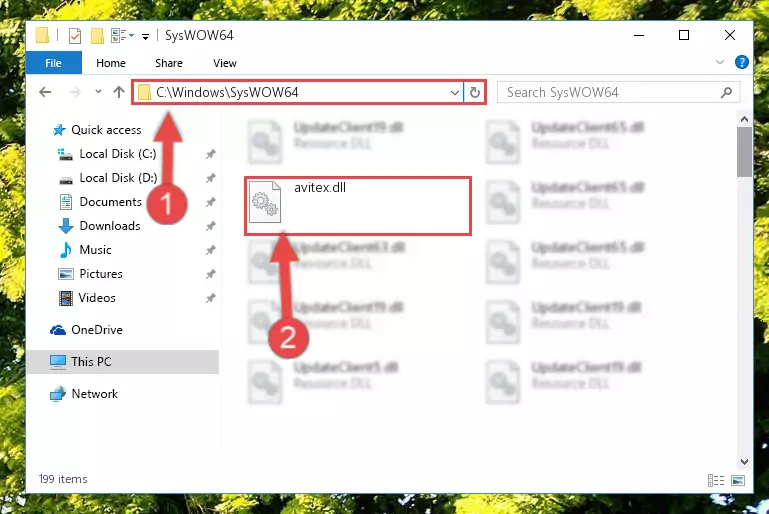Screen dimensions: 769x514
Task: Open Local Disk (D:) in sidebar
Action: tap(118, 178)
